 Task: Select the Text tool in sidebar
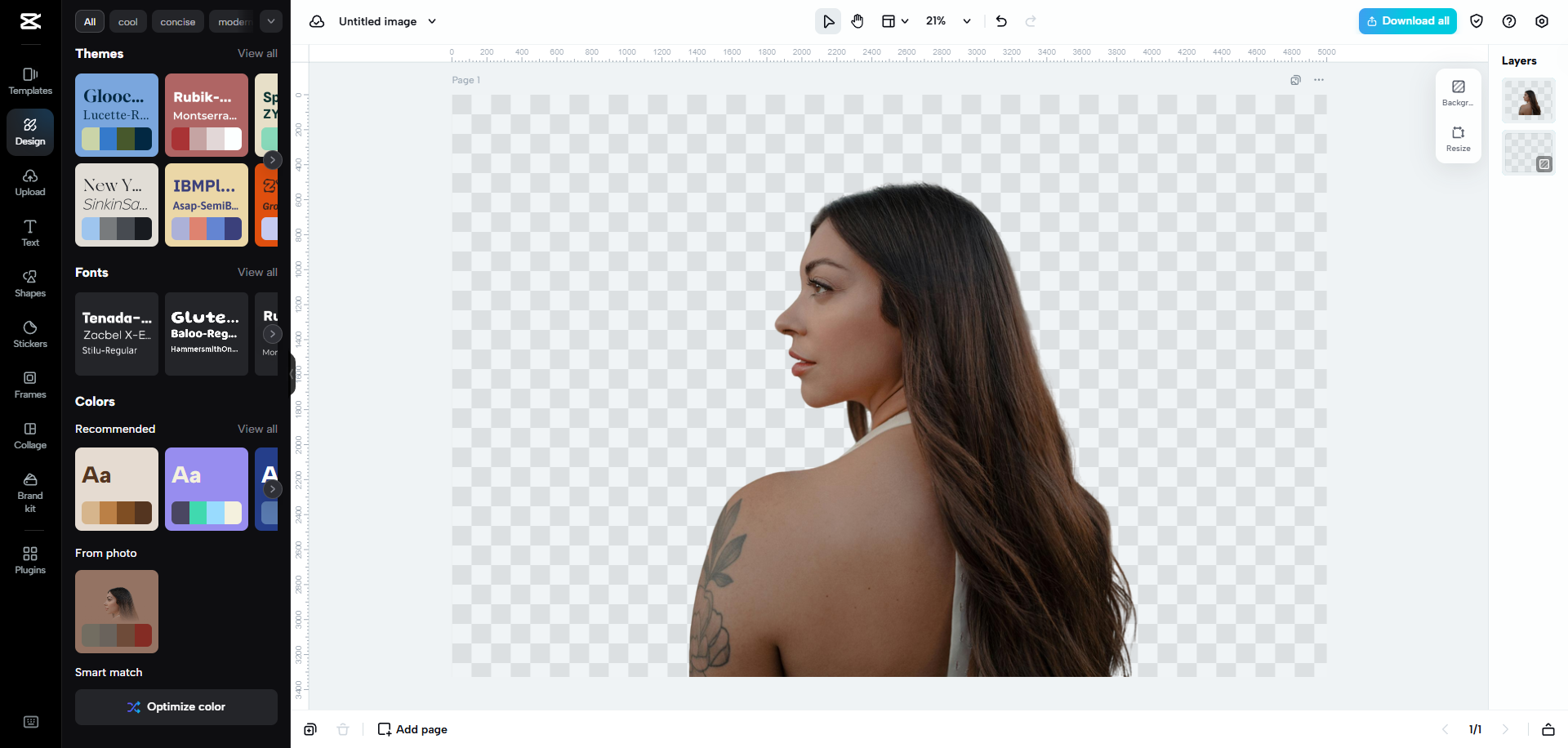click(29, 233)
